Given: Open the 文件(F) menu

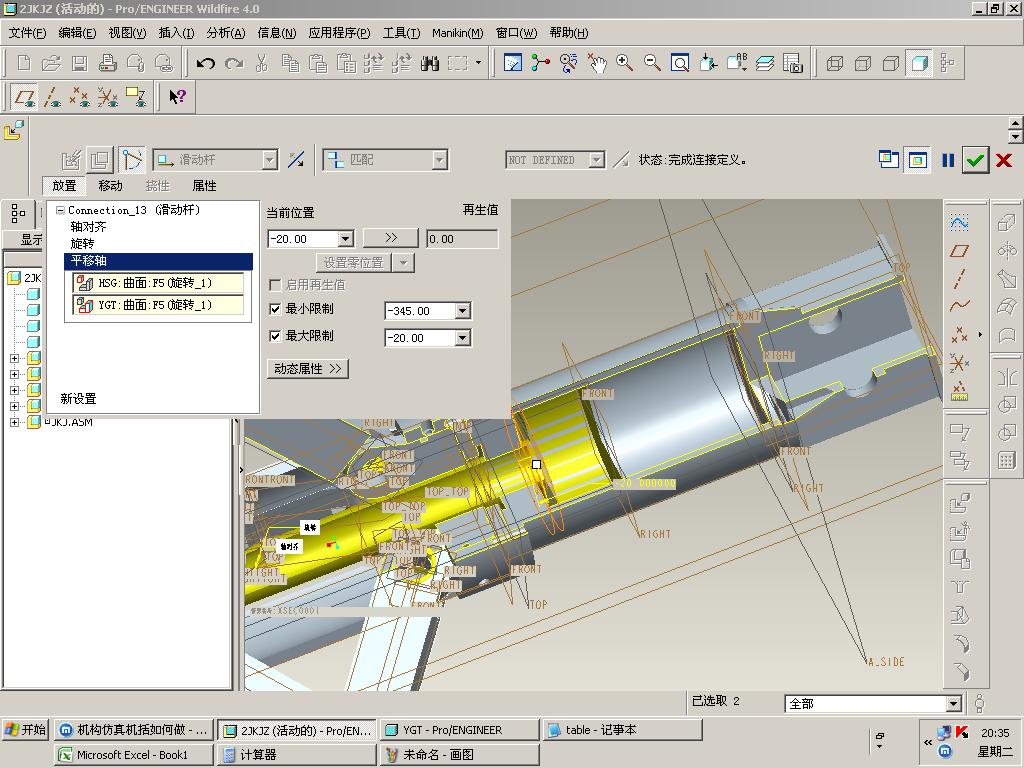Looking at the screenshot, I should (27, 33).
